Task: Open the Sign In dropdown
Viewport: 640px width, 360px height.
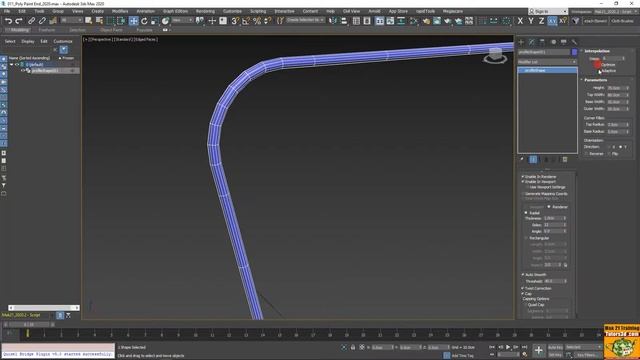Action: click(x=548, y=11)
